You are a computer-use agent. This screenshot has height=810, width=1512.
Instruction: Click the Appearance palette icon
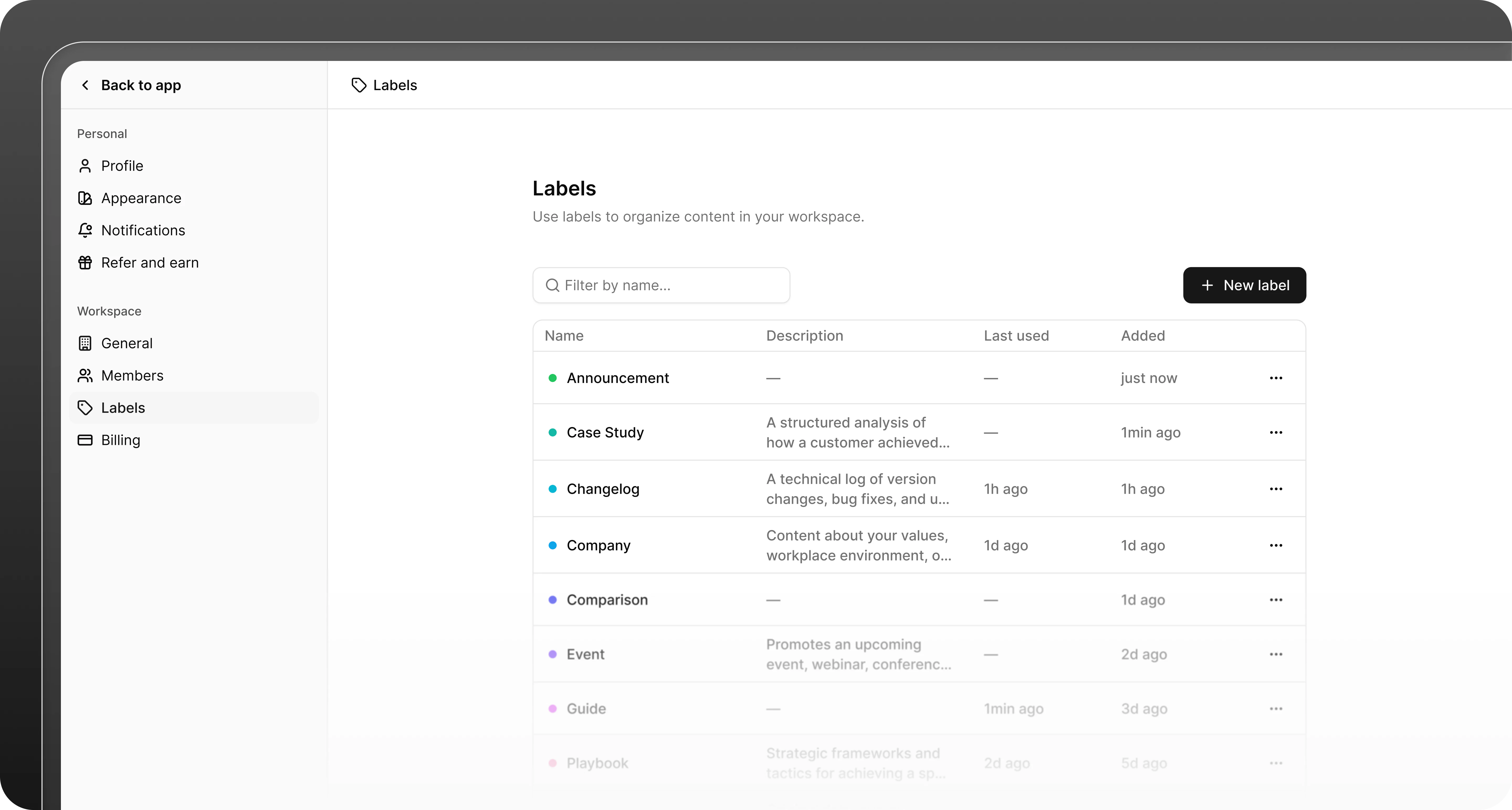(x=85, y=198)
